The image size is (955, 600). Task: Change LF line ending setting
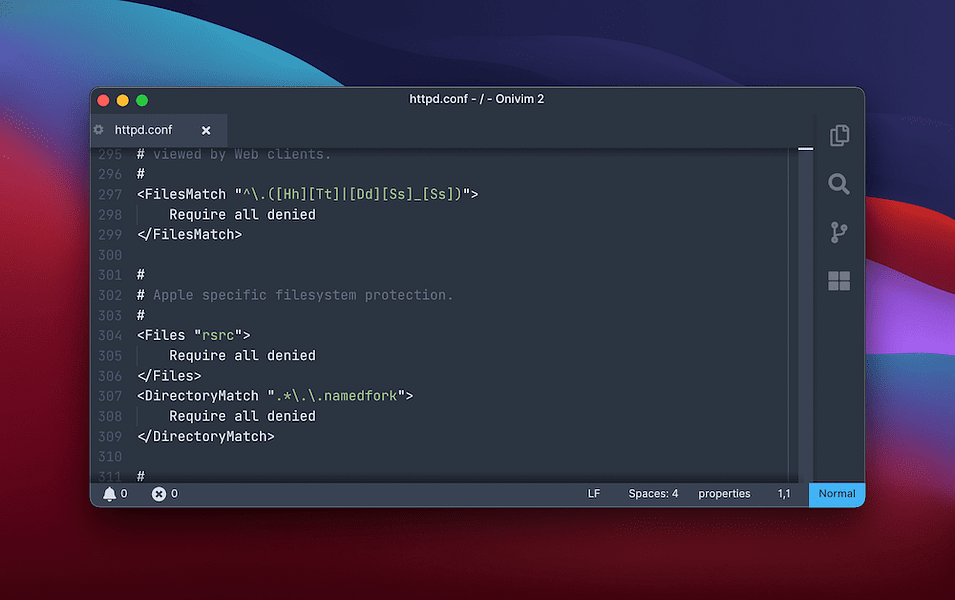[x=594, y=494]
